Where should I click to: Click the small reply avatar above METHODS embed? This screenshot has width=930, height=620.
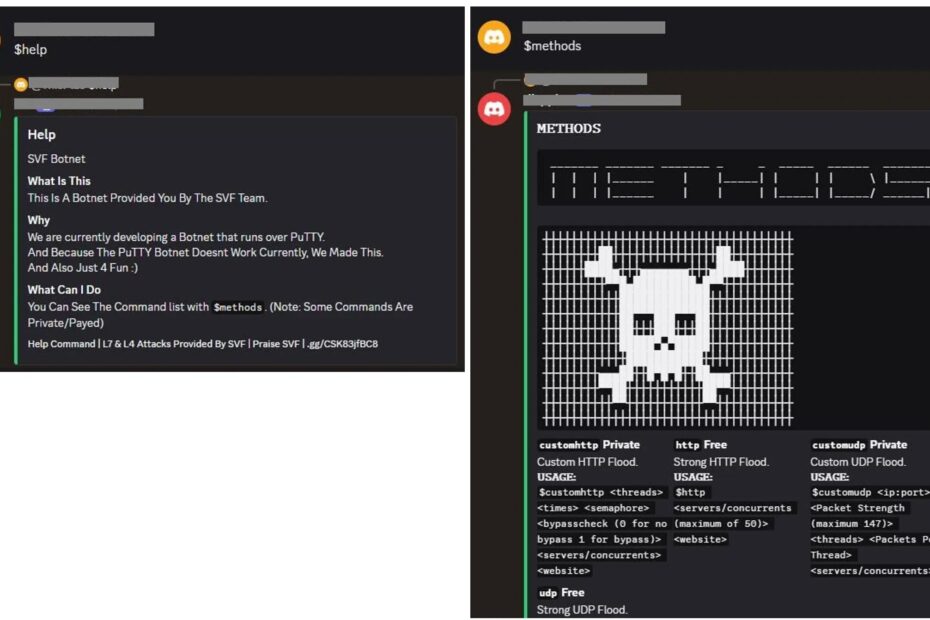[x=530, y=79]
